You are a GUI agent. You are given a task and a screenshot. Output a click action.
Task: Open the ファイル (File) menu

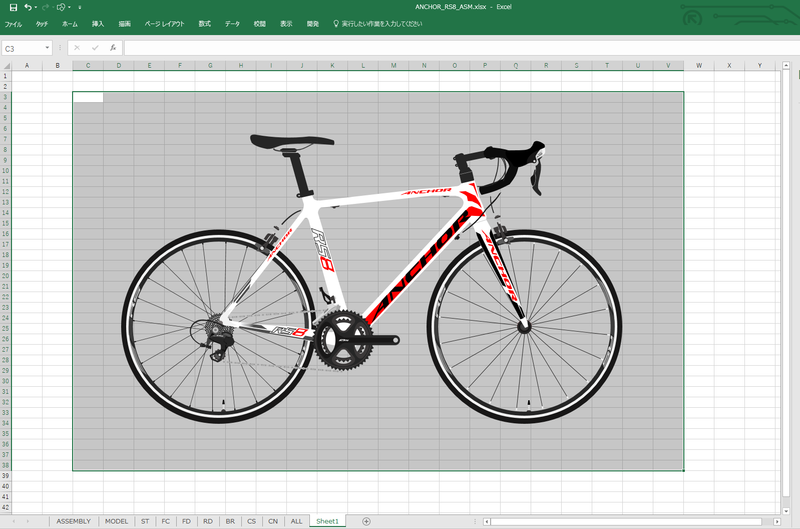coord(13,24)
